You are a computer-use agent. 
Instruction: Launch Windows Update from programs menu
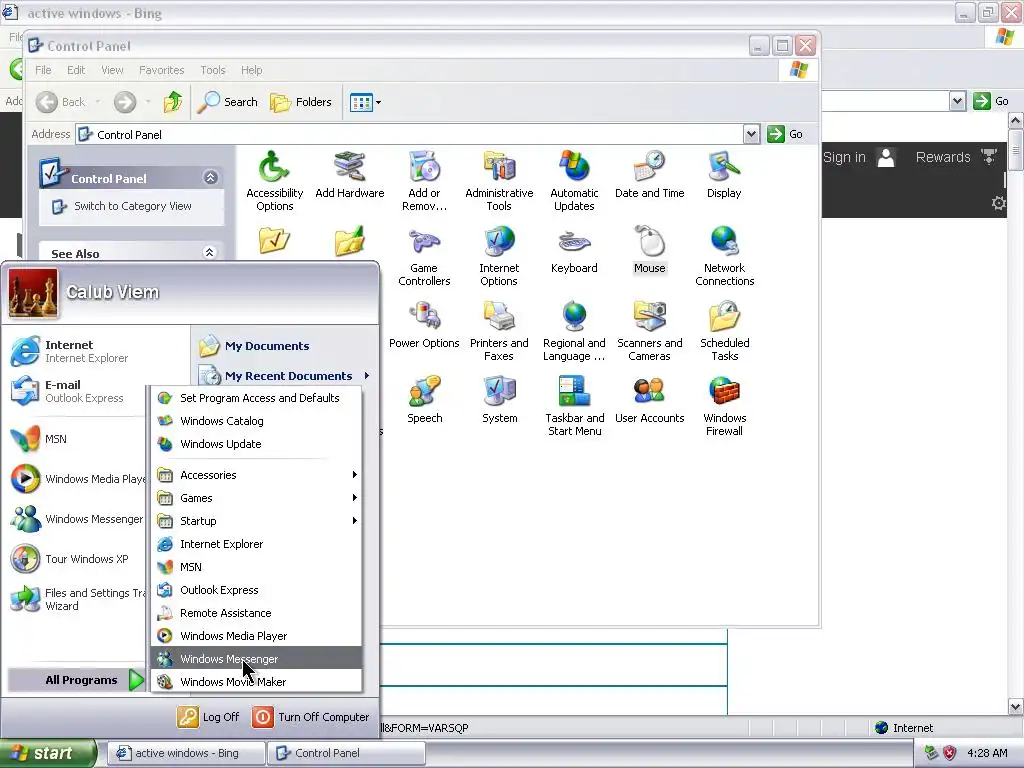point(257,443)
